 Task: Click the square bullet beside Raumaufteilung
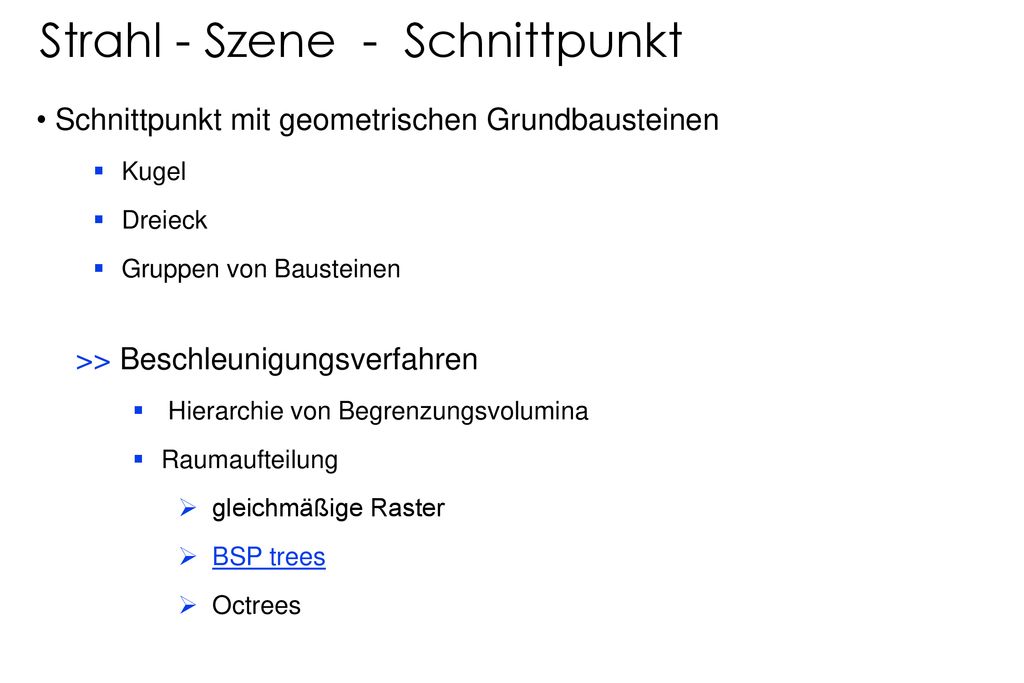pyautogui.click(x=138, y=459)
